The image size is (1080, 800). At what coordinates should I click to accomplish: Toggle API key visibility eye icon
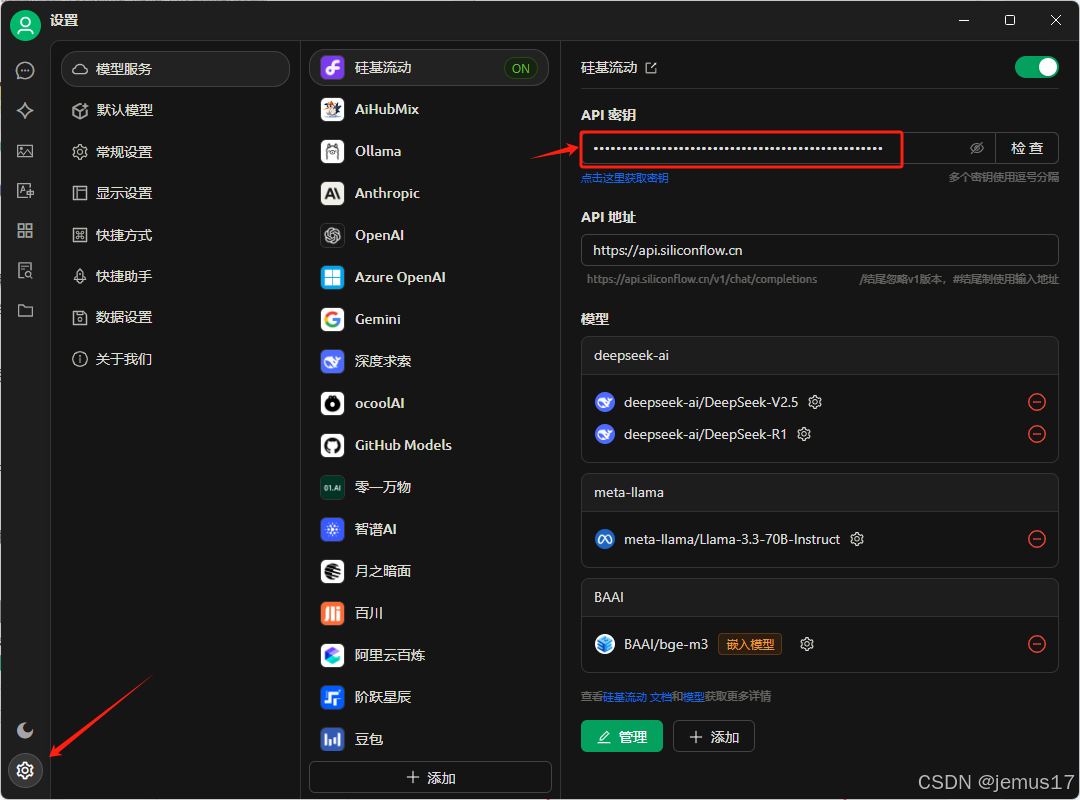point(977,148)
